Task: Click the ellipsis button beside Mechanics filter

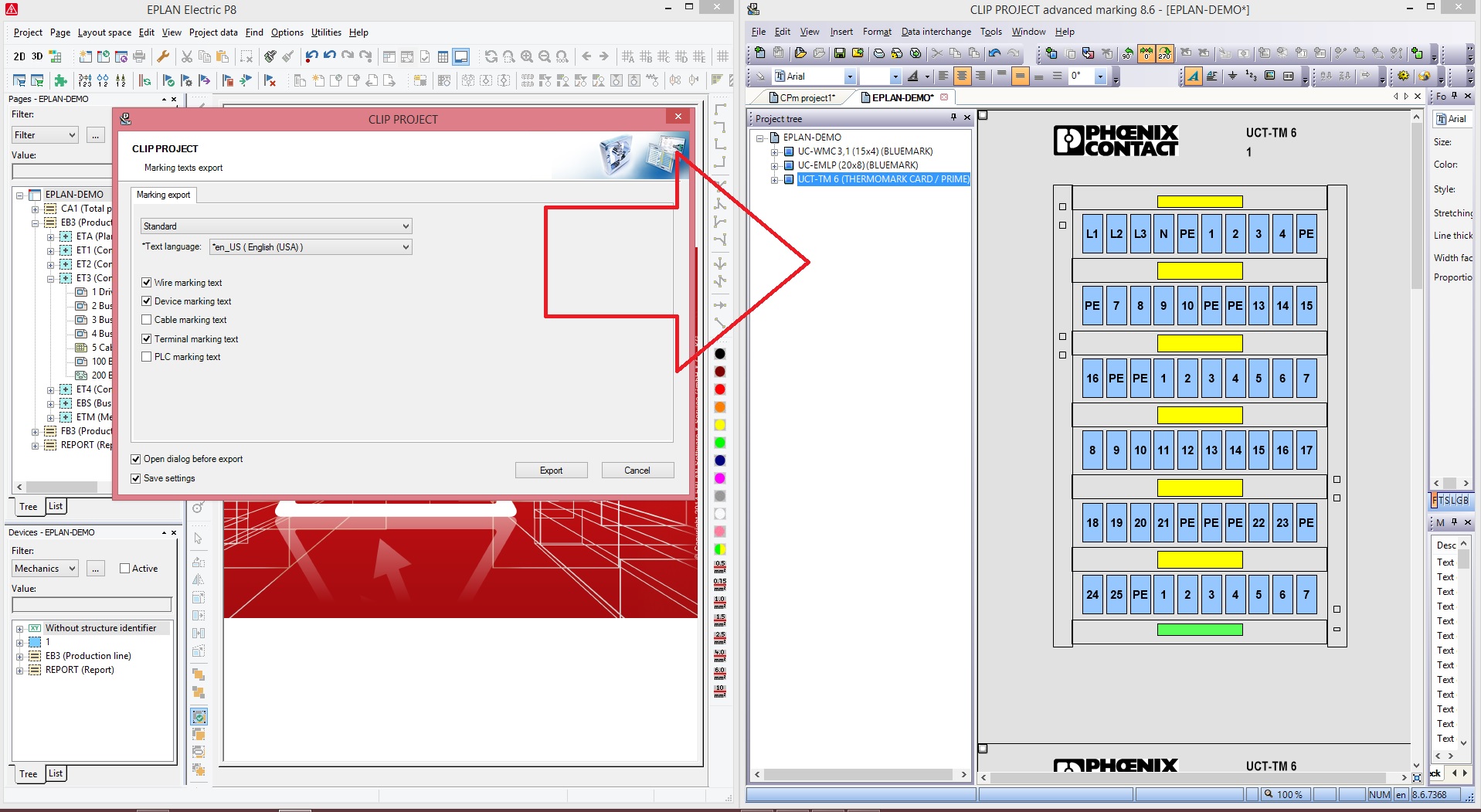Action: click(95, 569)
